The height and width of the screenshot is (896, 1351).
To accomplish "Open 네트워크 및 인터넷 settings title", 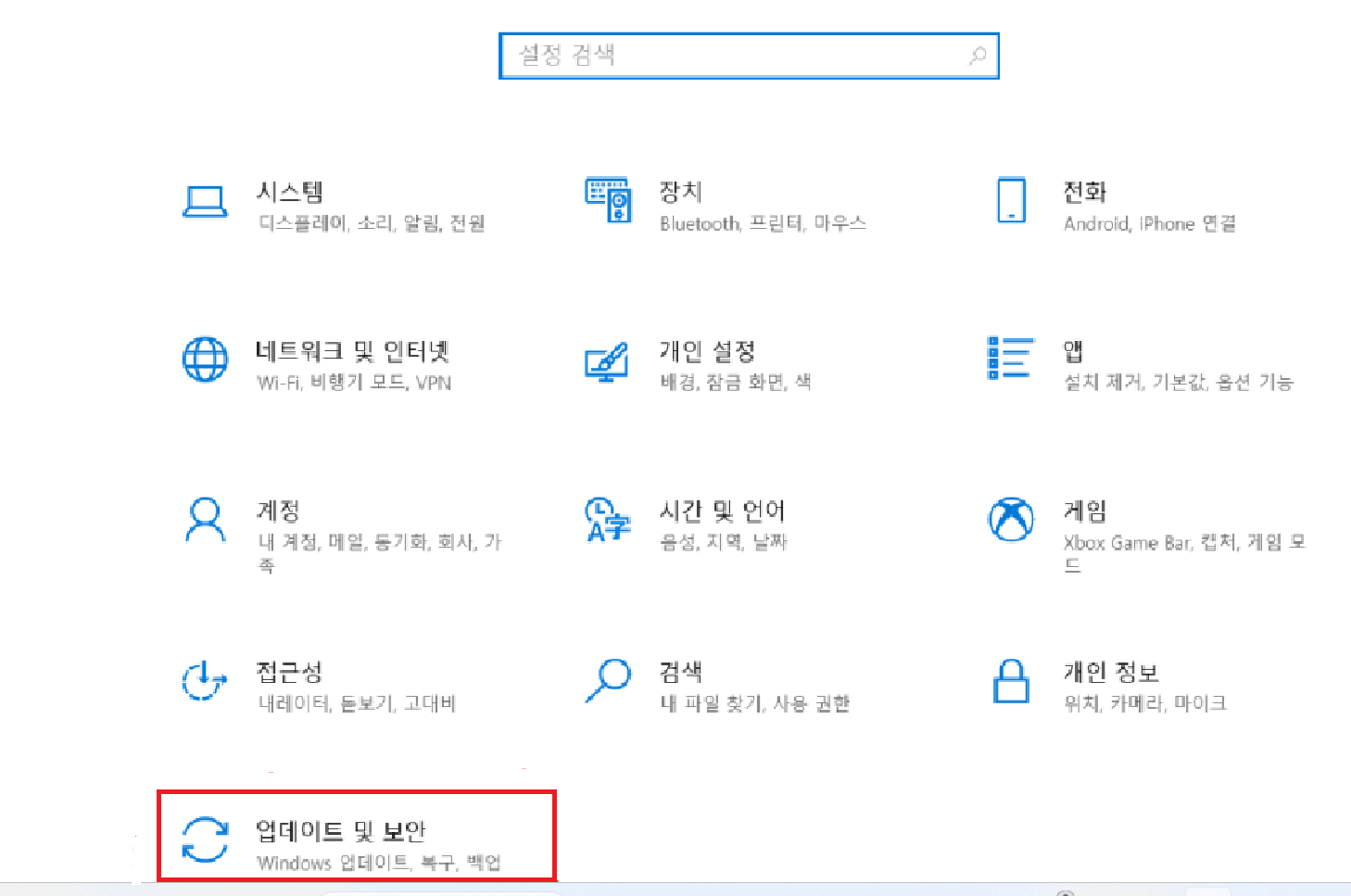I will pos(353,351).
